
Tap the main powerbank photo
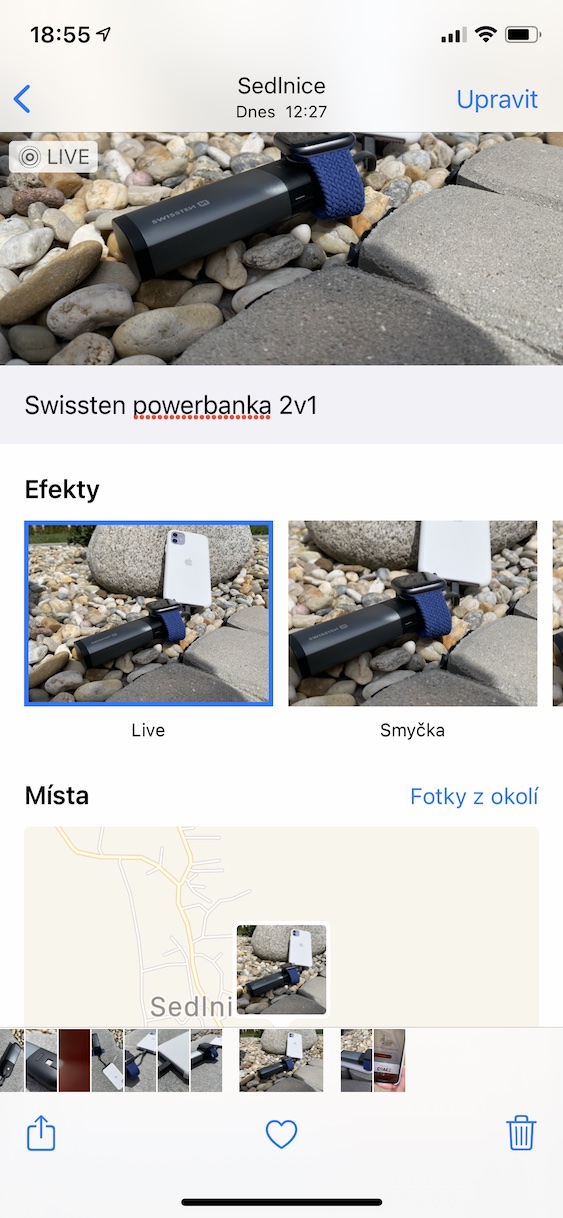point(281,249)
